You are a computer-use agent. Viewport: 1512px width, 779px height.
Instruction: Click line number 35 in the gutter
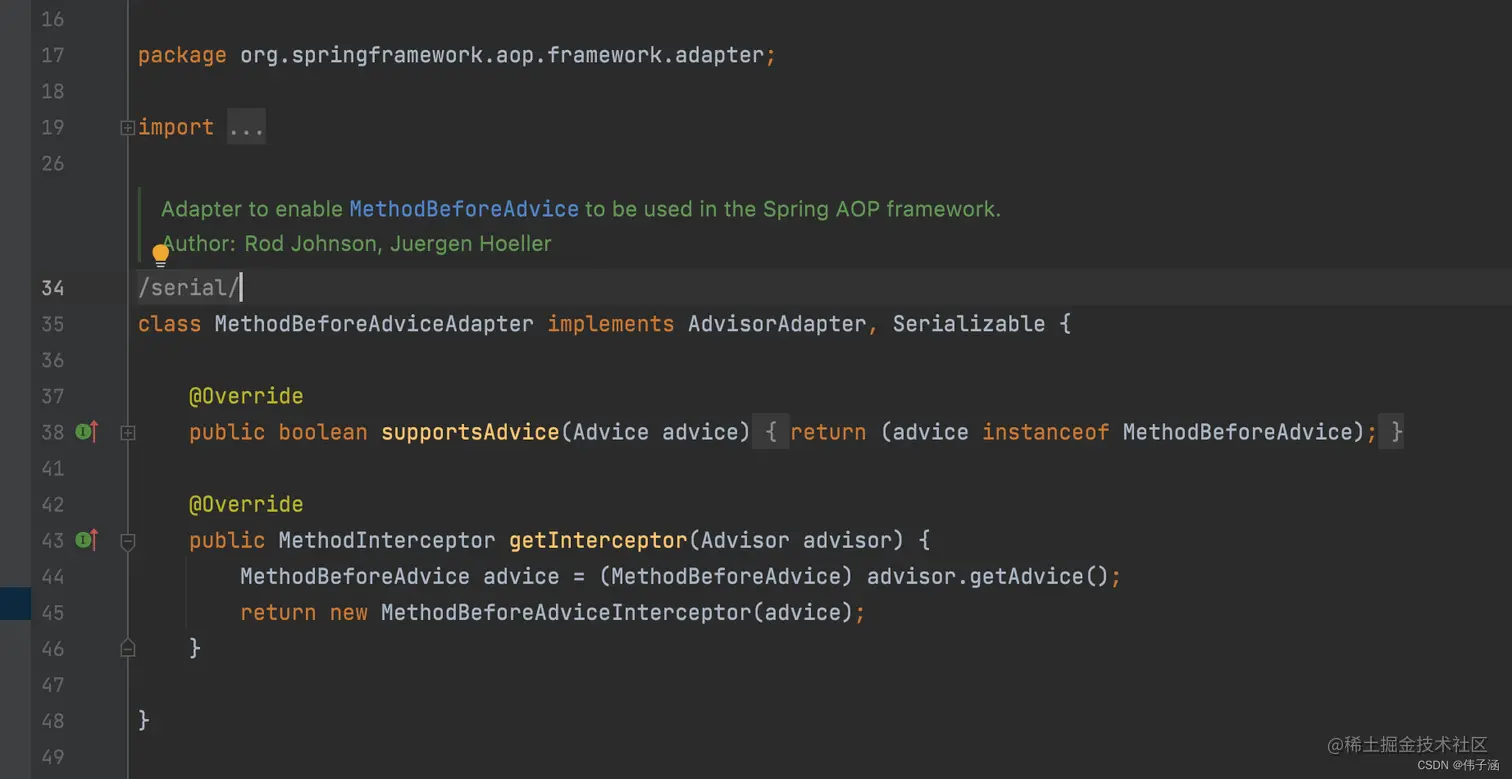(x=53, y=324)
